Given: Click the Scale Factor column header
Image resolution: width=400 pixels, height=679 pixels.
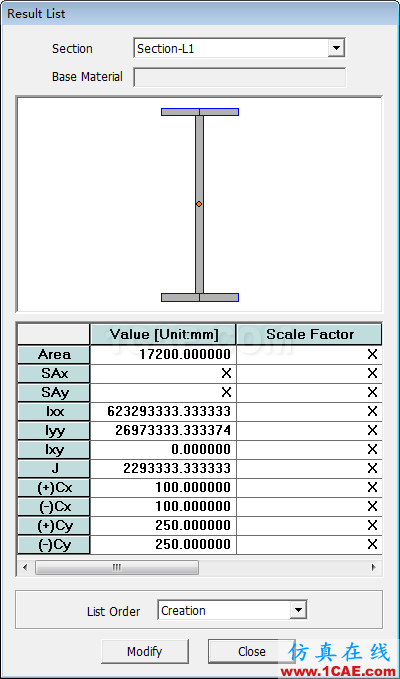Looking at the screenshot, I should [x=309, y=334].
